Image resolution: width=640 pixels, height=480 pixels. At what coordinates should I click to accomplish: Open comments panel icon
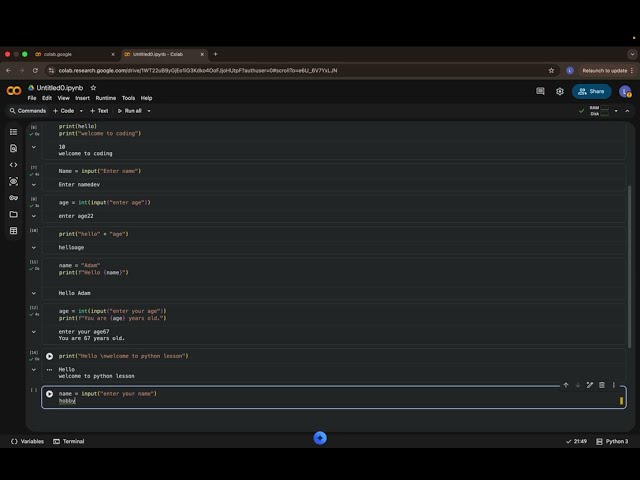point(540,91)
